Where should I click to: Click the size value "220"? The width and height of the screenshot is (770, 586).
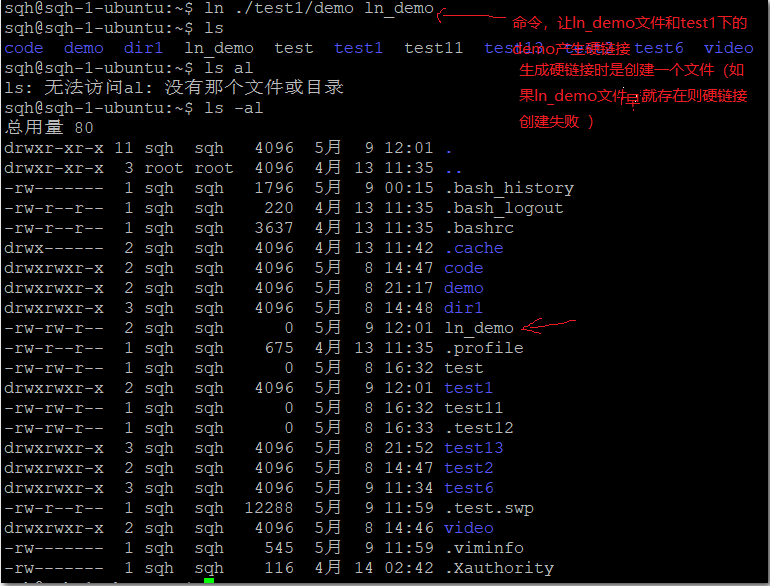(x=279, y=208)
